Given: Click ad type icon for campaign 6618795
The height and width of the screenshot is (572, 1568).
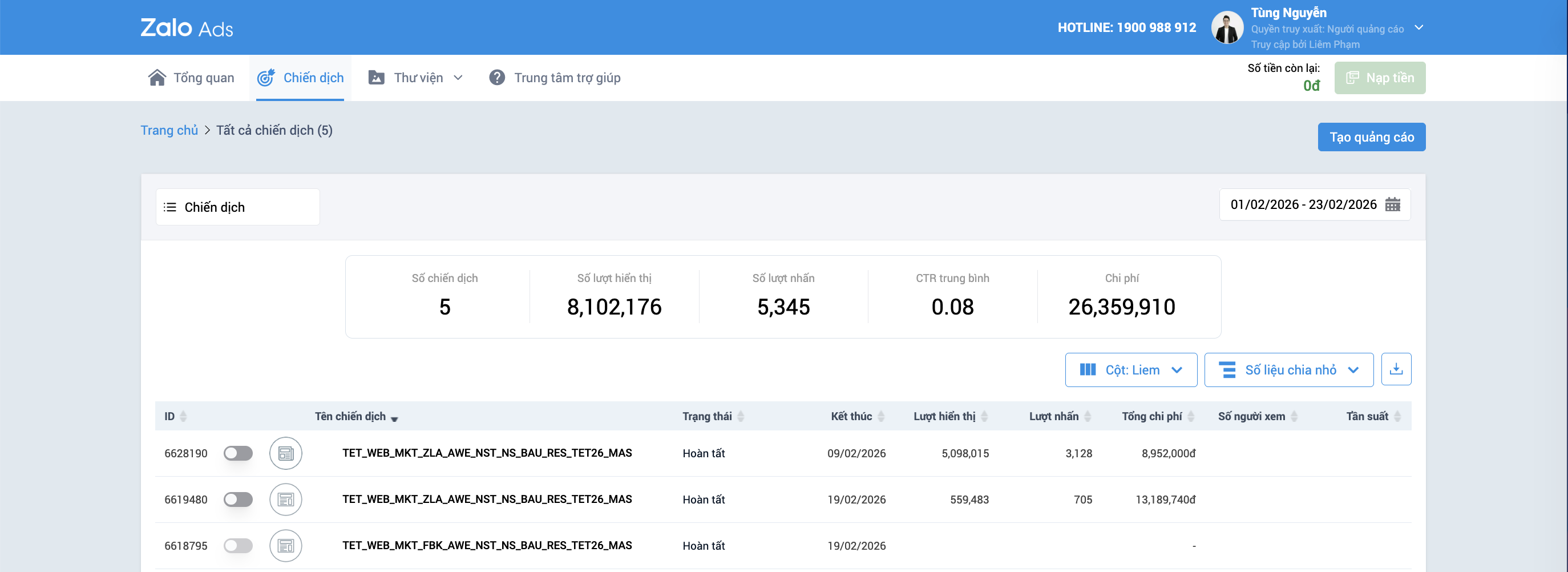Looking at the screenshot, I should pyautogui.click(x=285, y=545).
